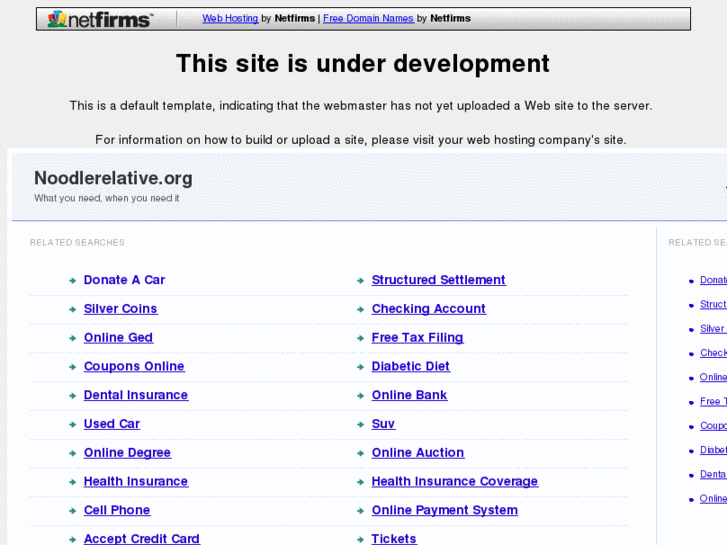This screenshot has height=545, width=727.
Task: Click the arrow icon beside Used Car
Action: pos(72,424)
